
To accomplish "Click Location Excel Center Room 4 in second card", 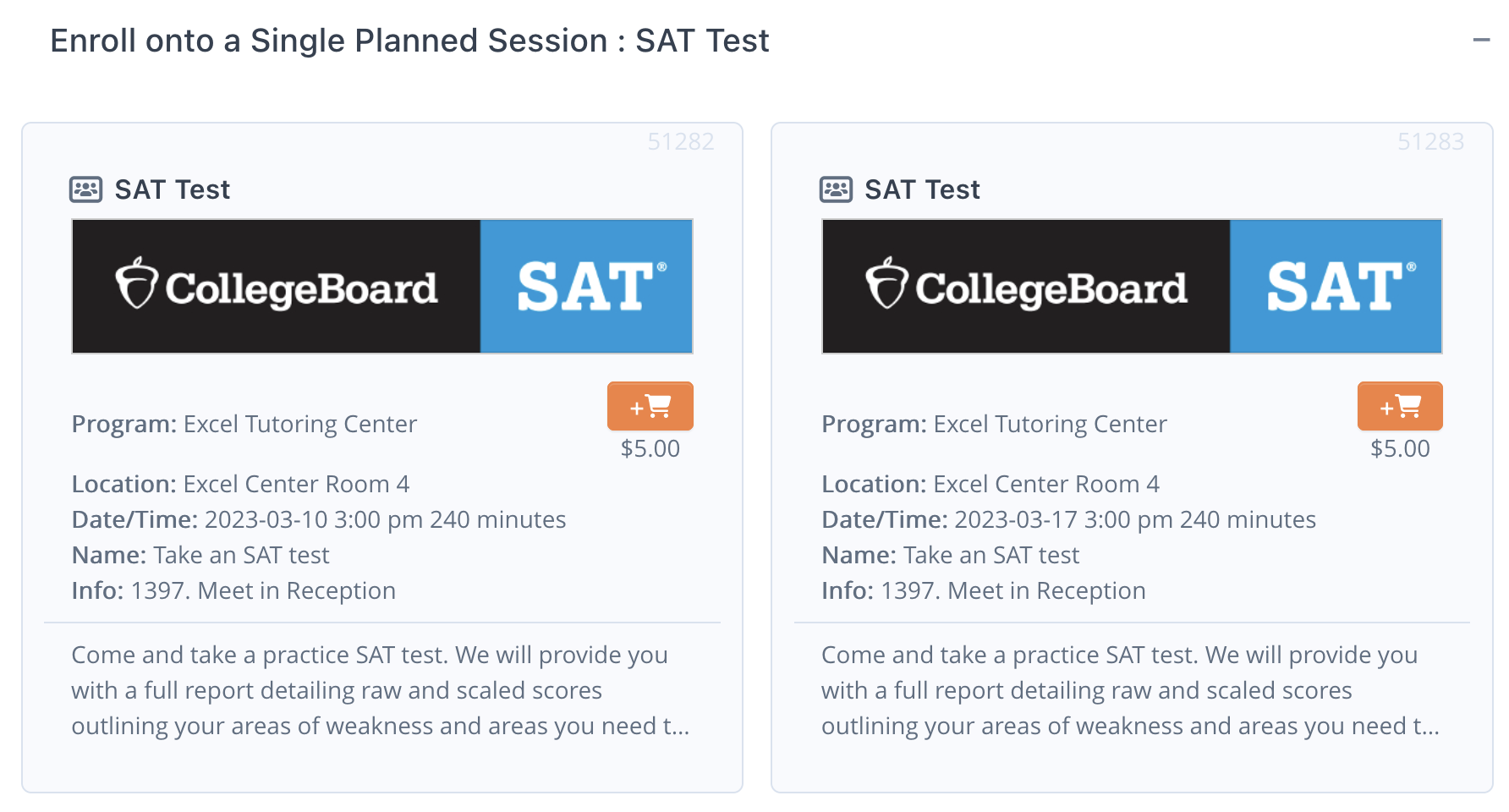I will tap(990, 484).
